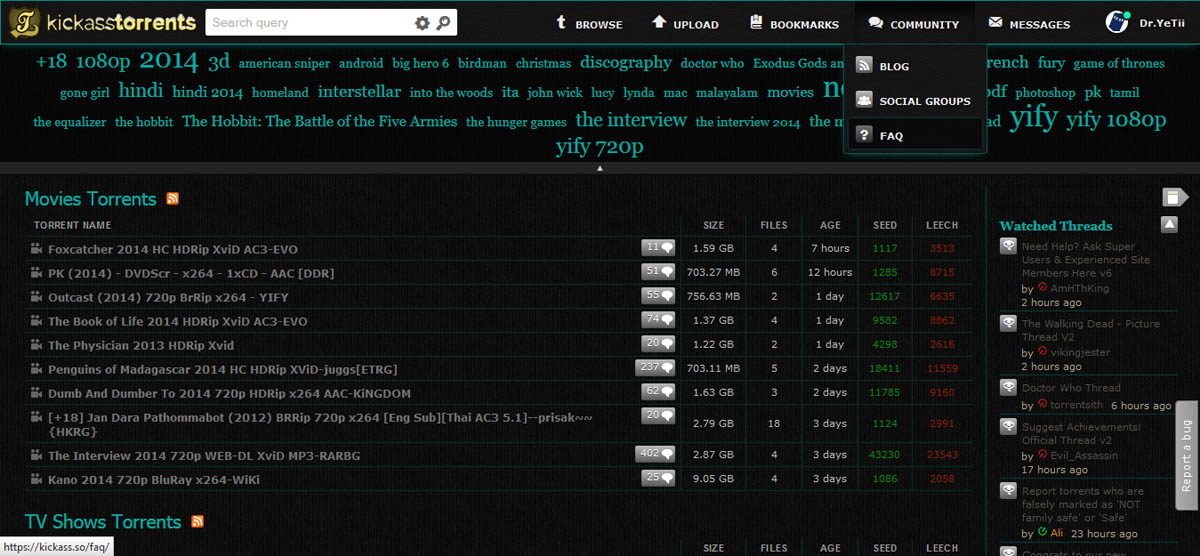Open 'Need Help? Ask Super Users' thread

pos(1085,260)
